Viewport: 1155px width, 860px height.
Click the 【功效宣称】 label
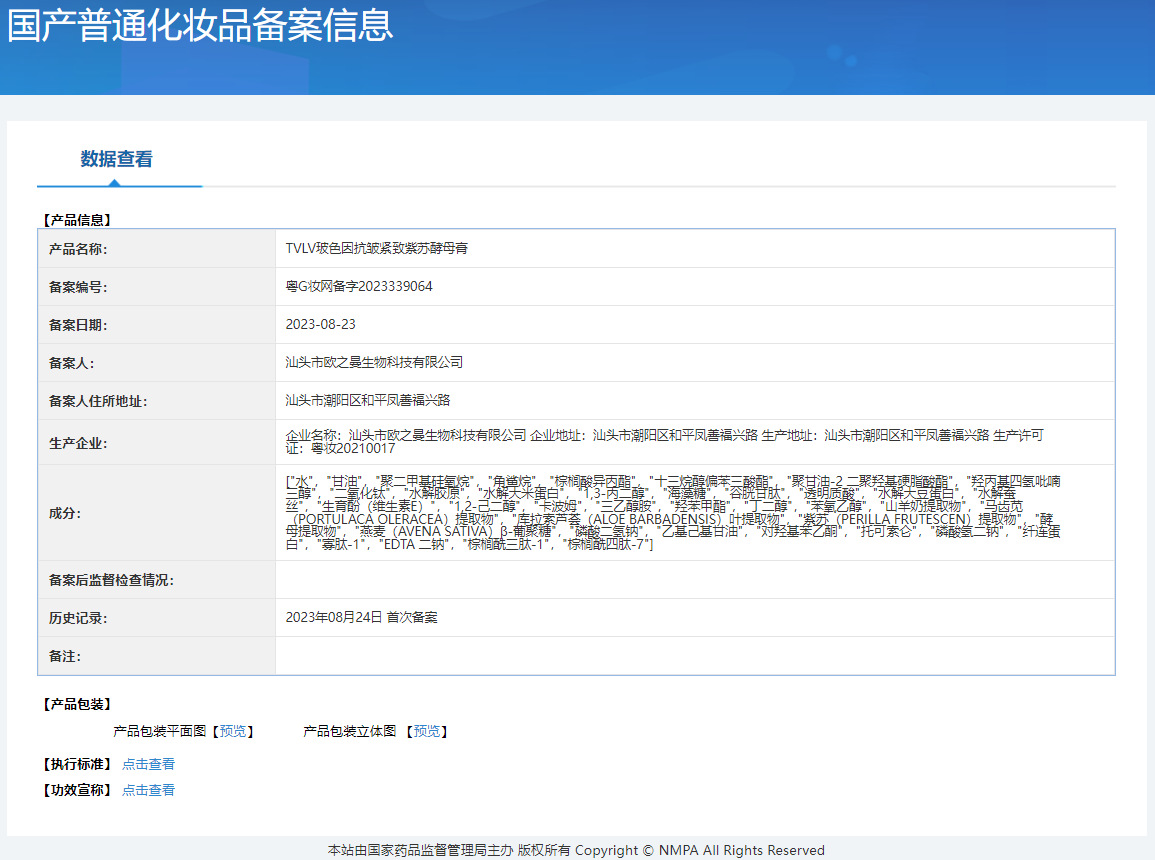[x=77, y=790]
